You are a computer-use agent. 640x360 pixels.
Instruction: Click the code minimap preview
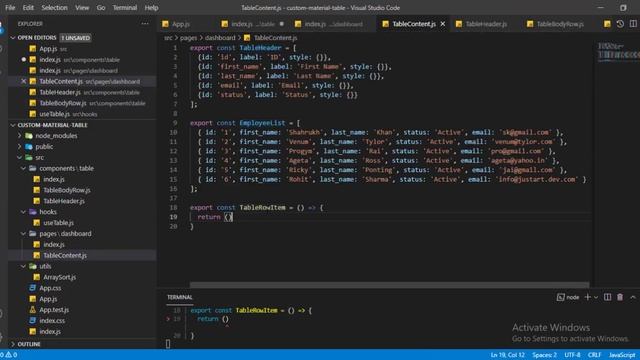pyautogui.click(x=618, y=52)
